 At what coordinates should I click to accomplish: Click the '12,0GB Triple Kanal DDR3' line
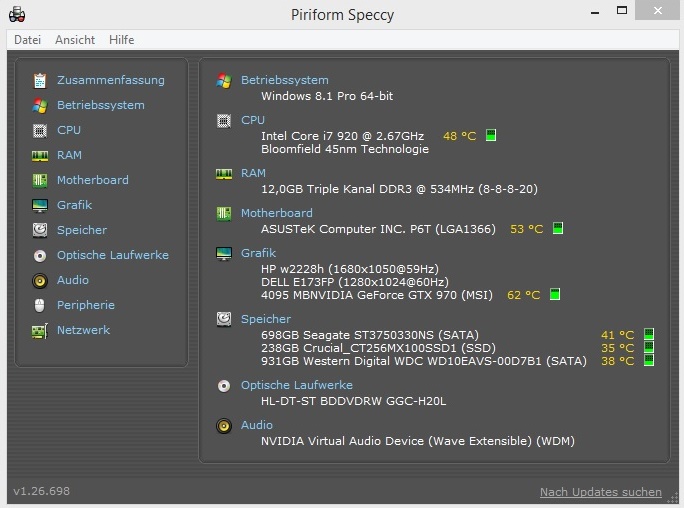[x=399, y=189]
